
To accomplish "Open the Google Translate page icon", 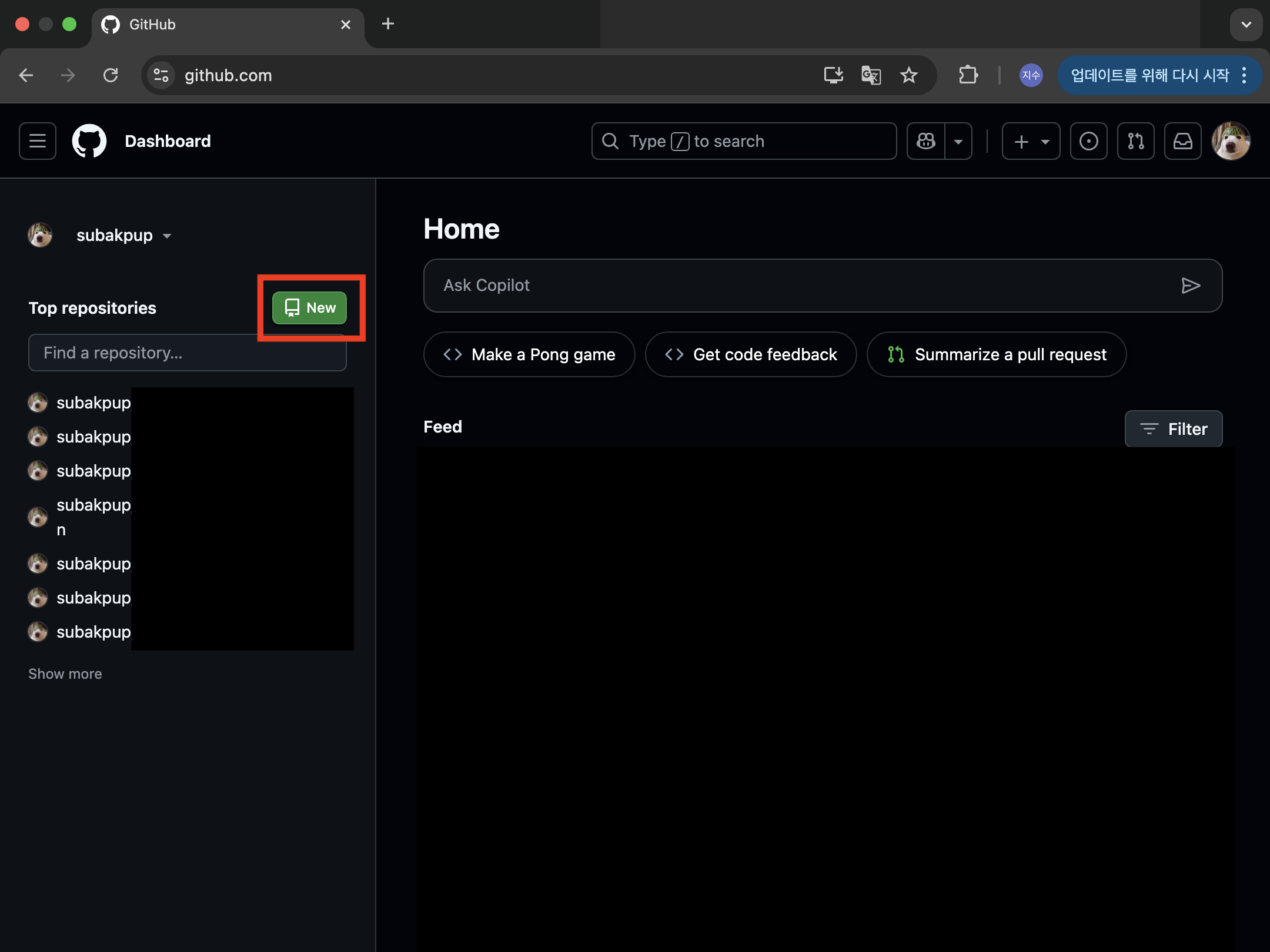I will [871, 75].
